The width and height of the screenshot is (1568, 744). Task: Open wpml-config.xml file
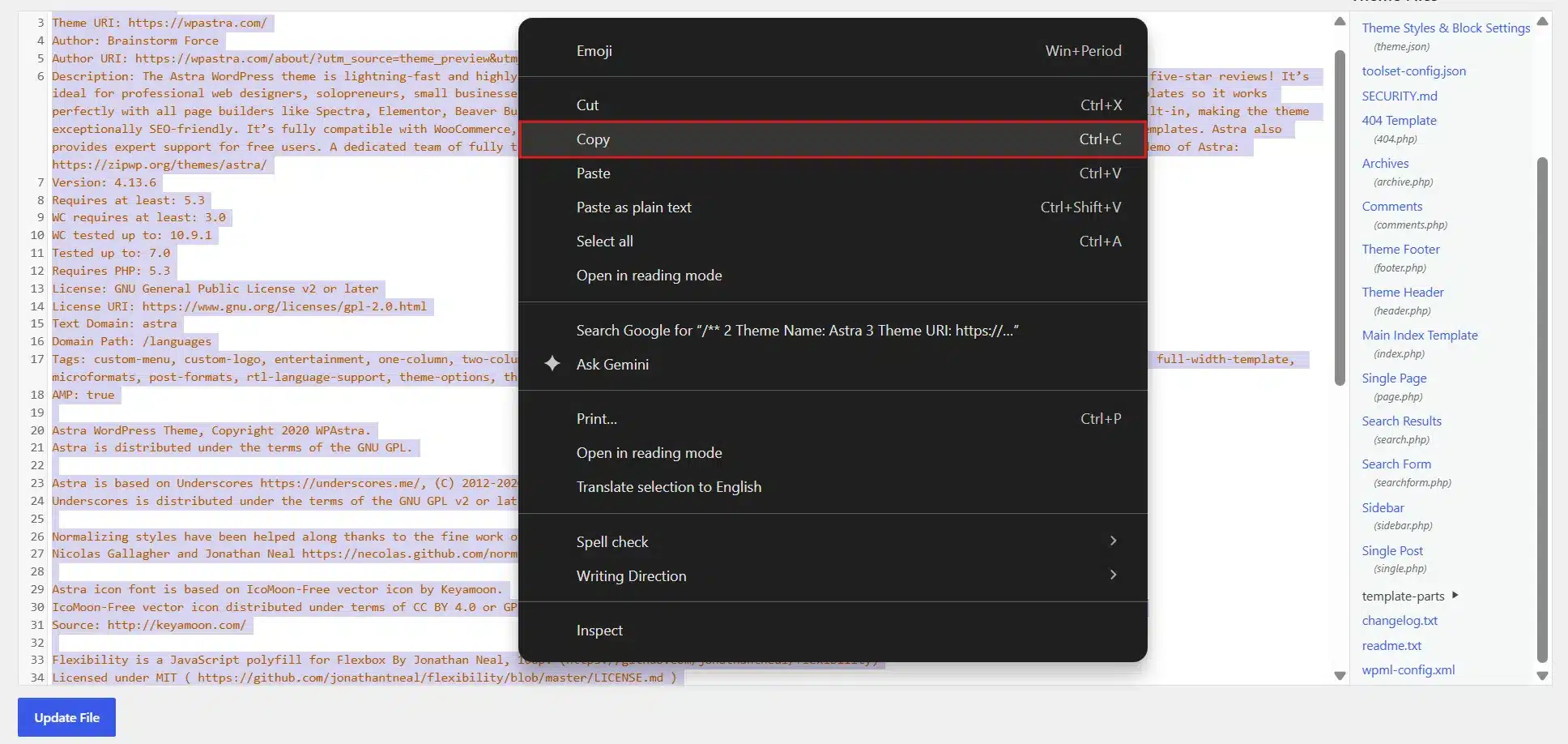pos(1408,669)
